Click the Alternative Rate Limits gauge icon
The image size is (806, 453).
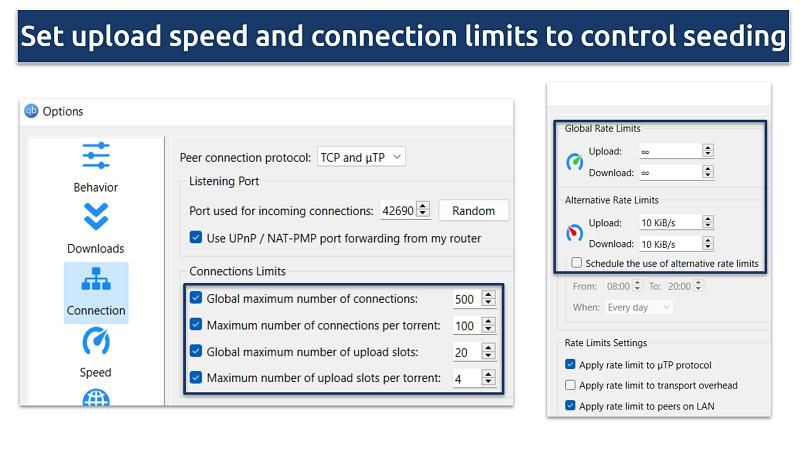574,232
